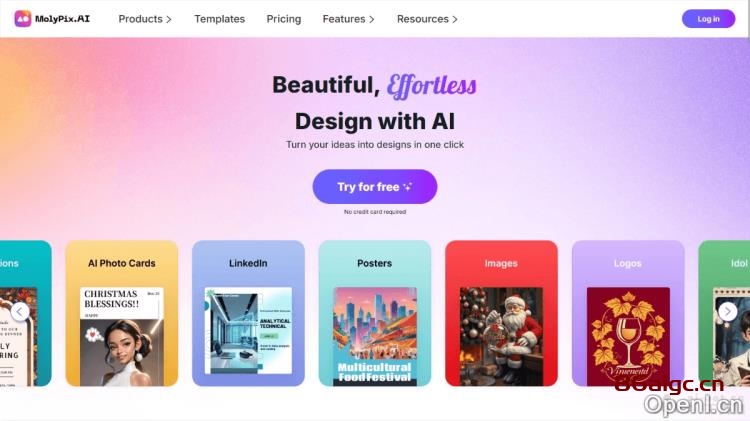Click sparkle icon on Try for free
Image resolution: width=750 pixels, height=421 pixels.
pyautogui.click(x=408, y=187)
